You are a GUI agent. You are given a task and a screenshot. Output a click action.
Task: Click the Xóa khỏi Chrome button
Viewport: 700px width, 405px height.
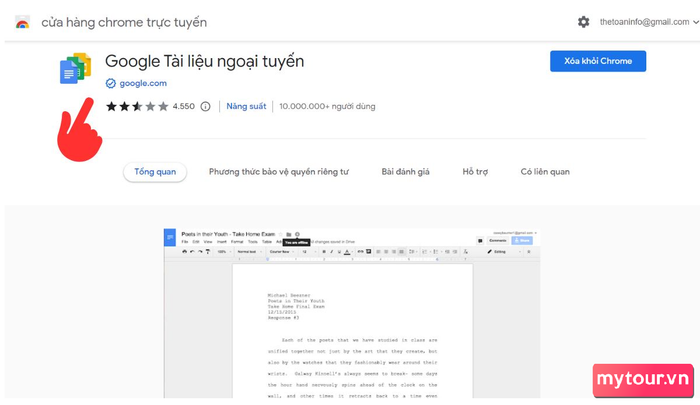coord(598,61)
